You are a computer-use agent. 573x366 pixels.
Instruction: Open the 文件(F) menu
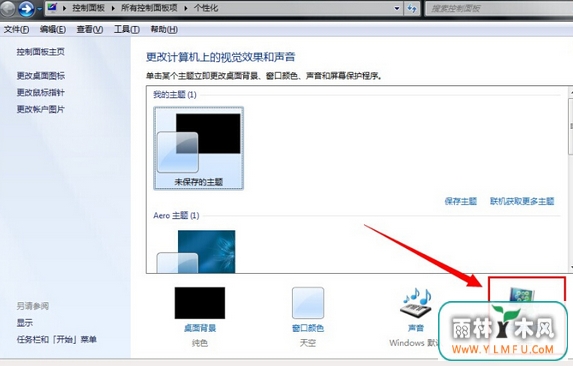tap(16, 30)
